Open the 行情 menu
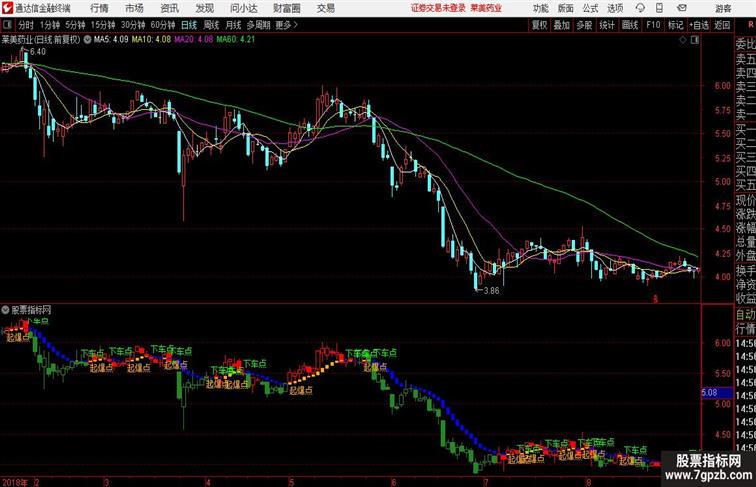 click(99, 8)
